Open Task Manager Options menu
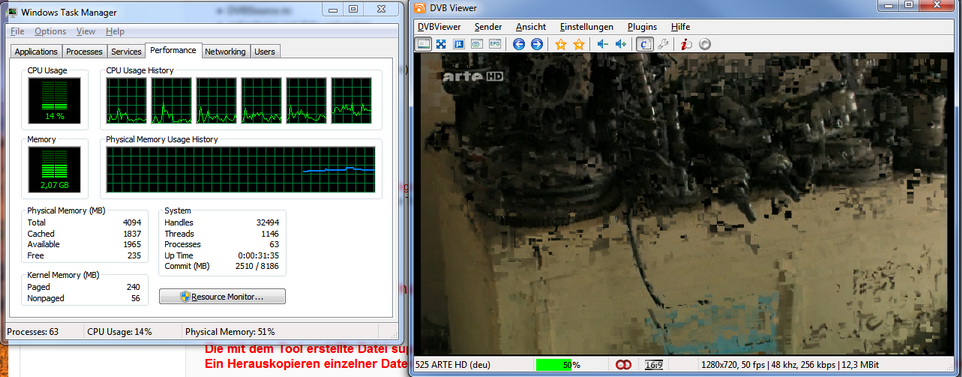 pos(50,31)
